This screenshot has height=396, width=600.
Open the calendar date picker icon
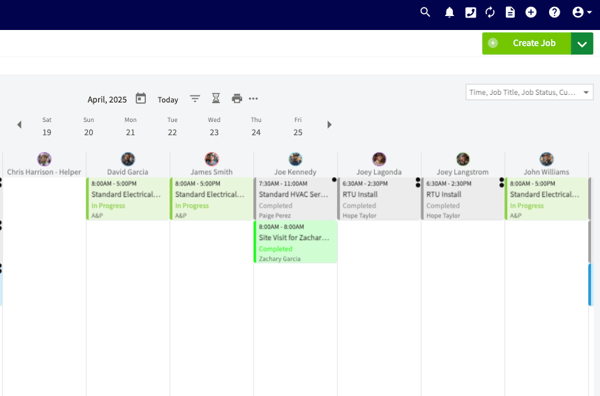[x=140, y=99]
